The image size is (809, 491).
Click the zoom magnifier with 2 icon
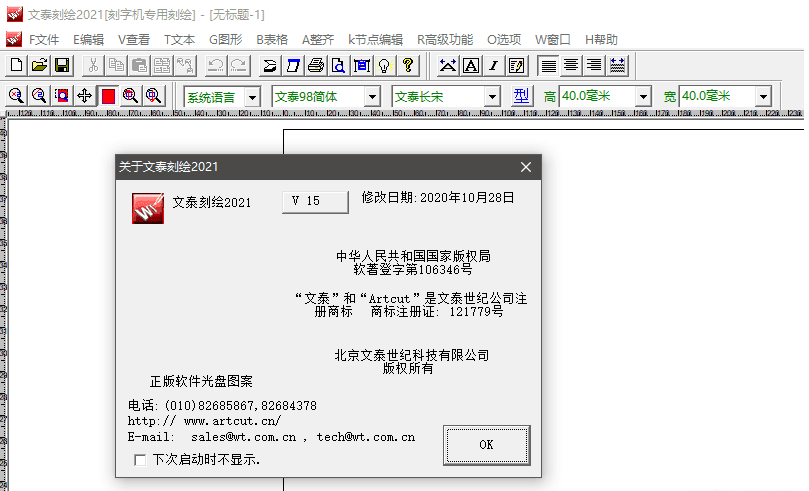click(39, 95)
